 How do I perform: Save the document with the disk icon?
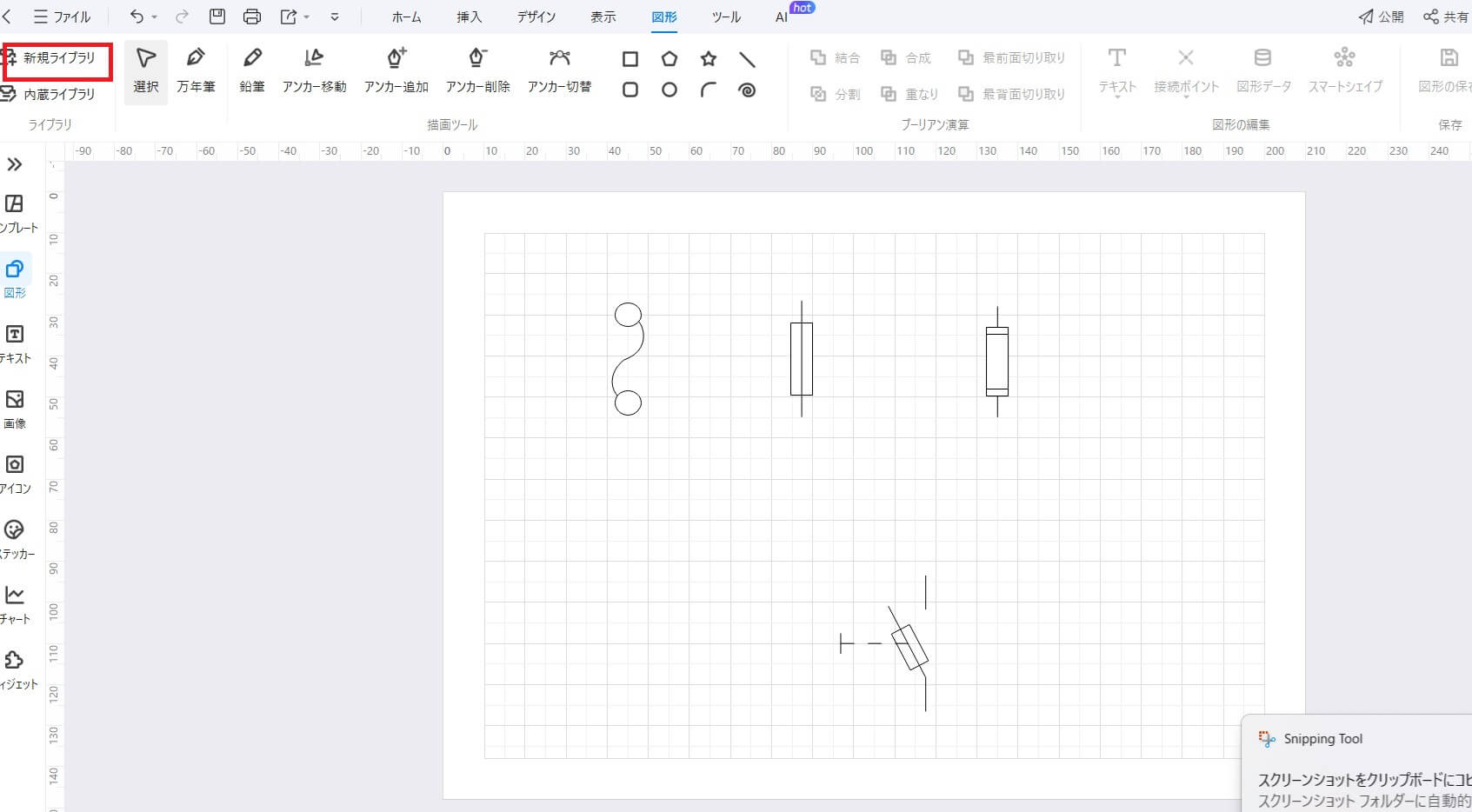pyautogui.click(x=217, y=17)
